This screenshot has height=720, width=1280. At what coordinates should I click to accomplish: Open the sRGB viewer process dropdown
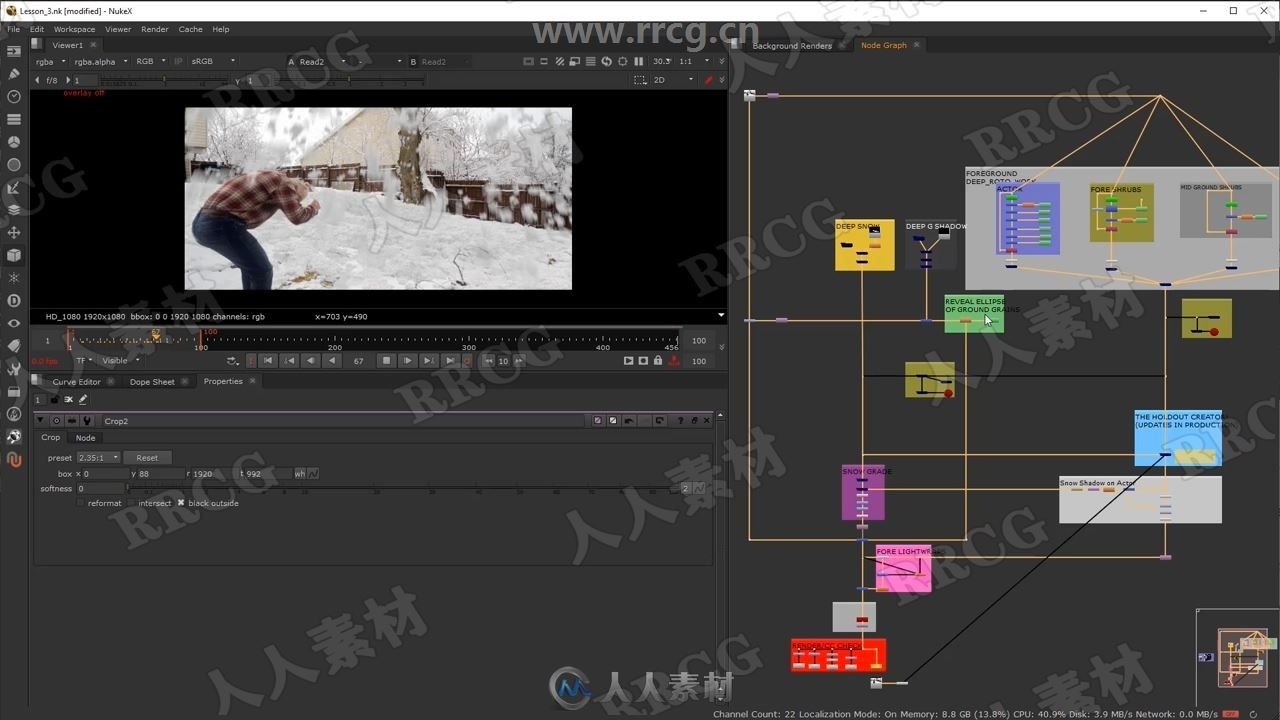point(214,61)
